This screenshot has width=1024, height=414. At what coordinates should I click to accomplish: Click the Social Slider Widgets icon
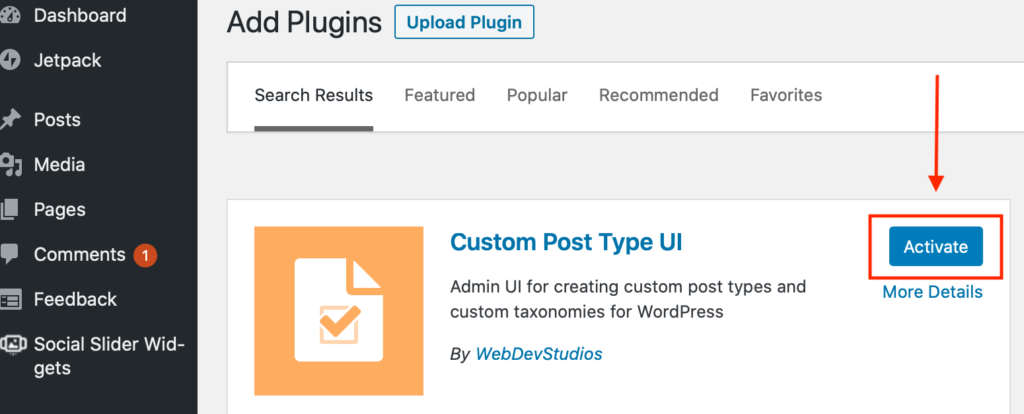[x=12, y=344]
